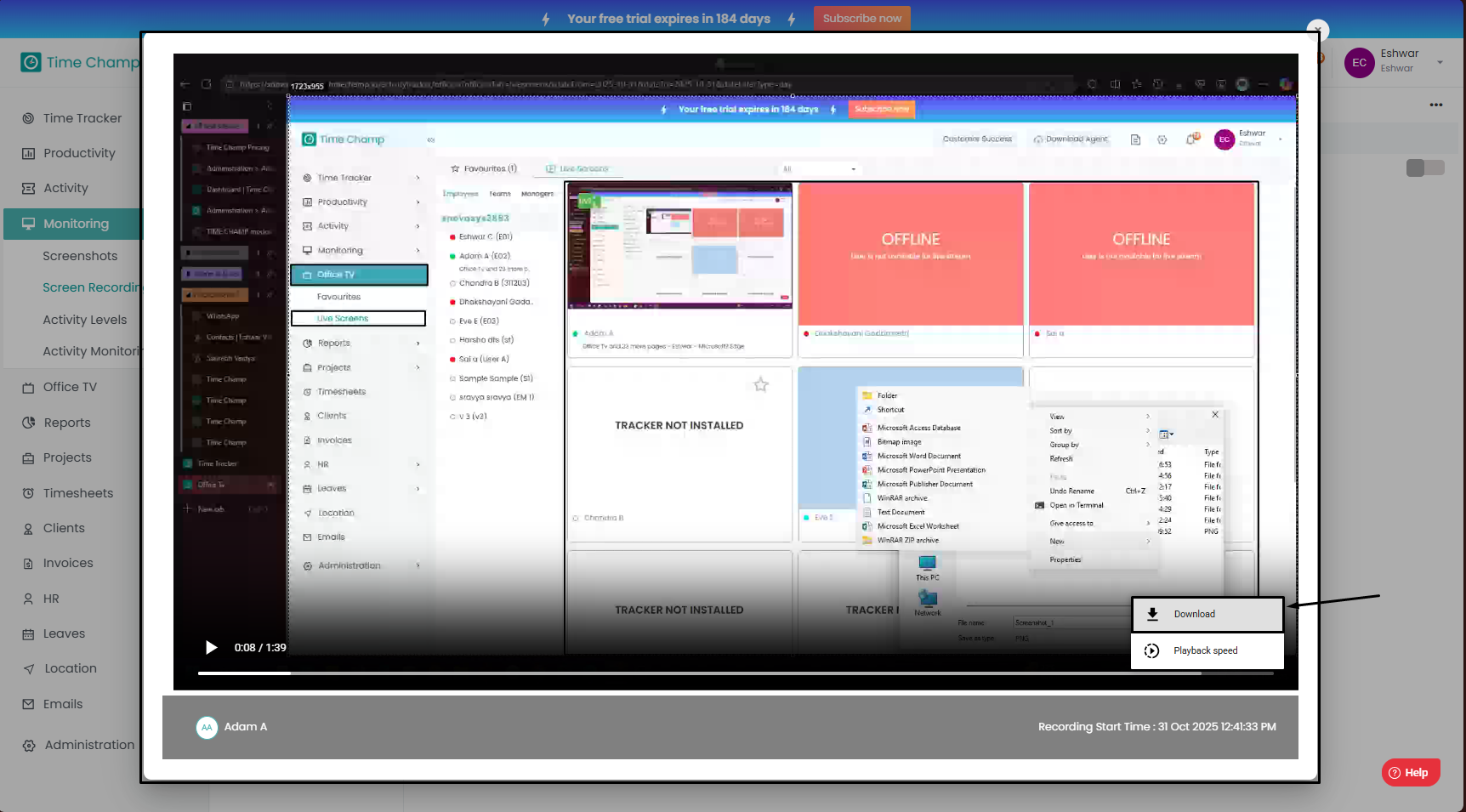Open Productivity via its sidebar icon
1466x812 pixels.
pyautogui.click(x=28, y=153)
